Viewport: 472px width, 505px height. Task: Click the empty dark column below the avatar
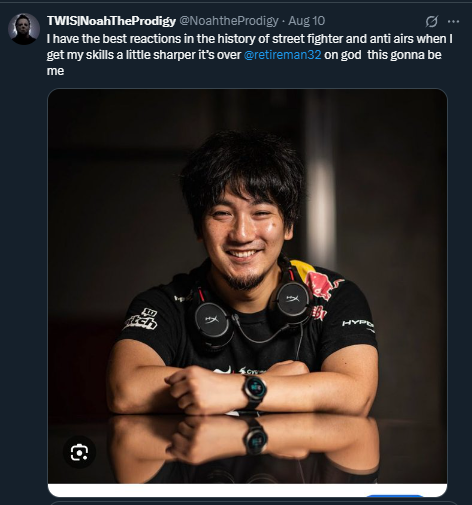tap(24, 273)
